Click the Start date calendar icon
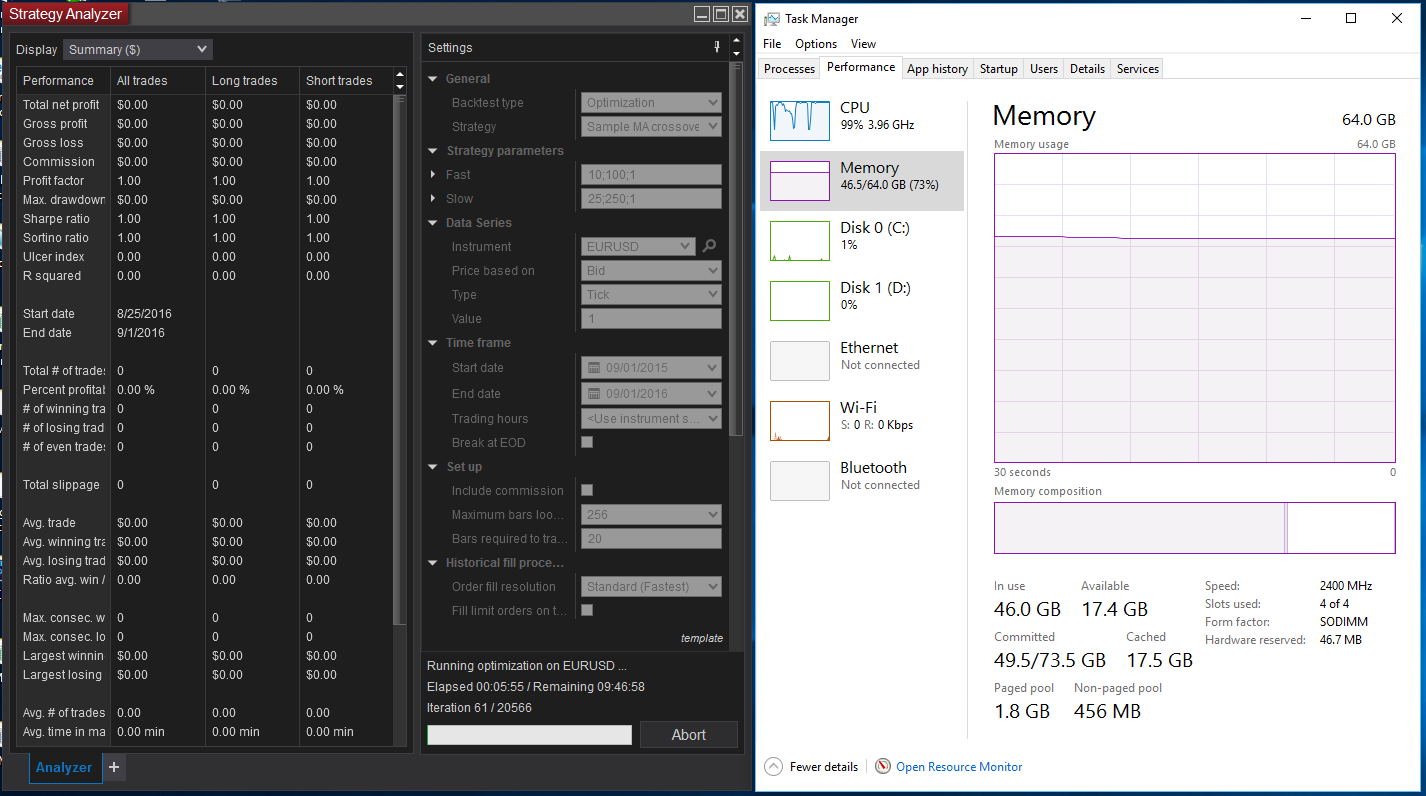1426x796 pixels. point(594,368)
